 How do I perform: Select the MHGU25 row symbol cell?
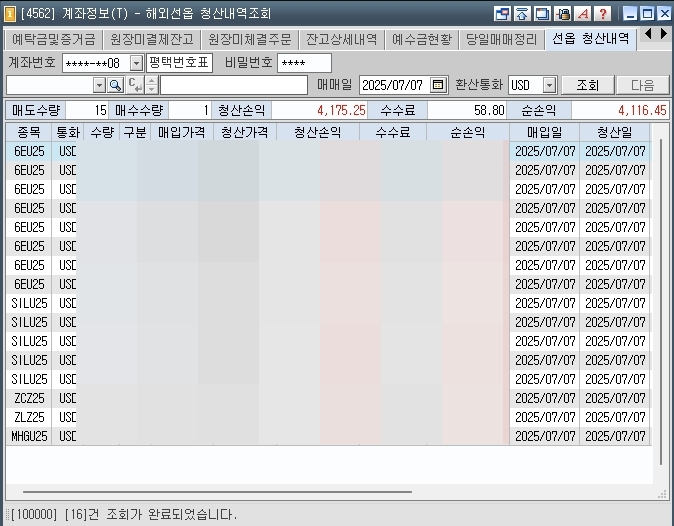29,436
